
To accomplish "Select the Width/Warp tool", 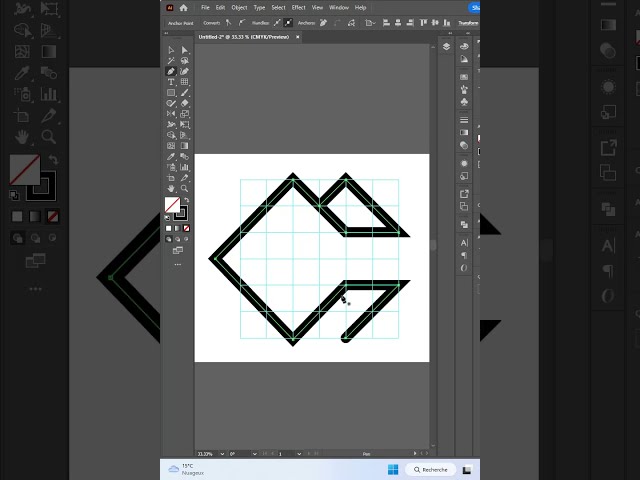I will point(171,124).
